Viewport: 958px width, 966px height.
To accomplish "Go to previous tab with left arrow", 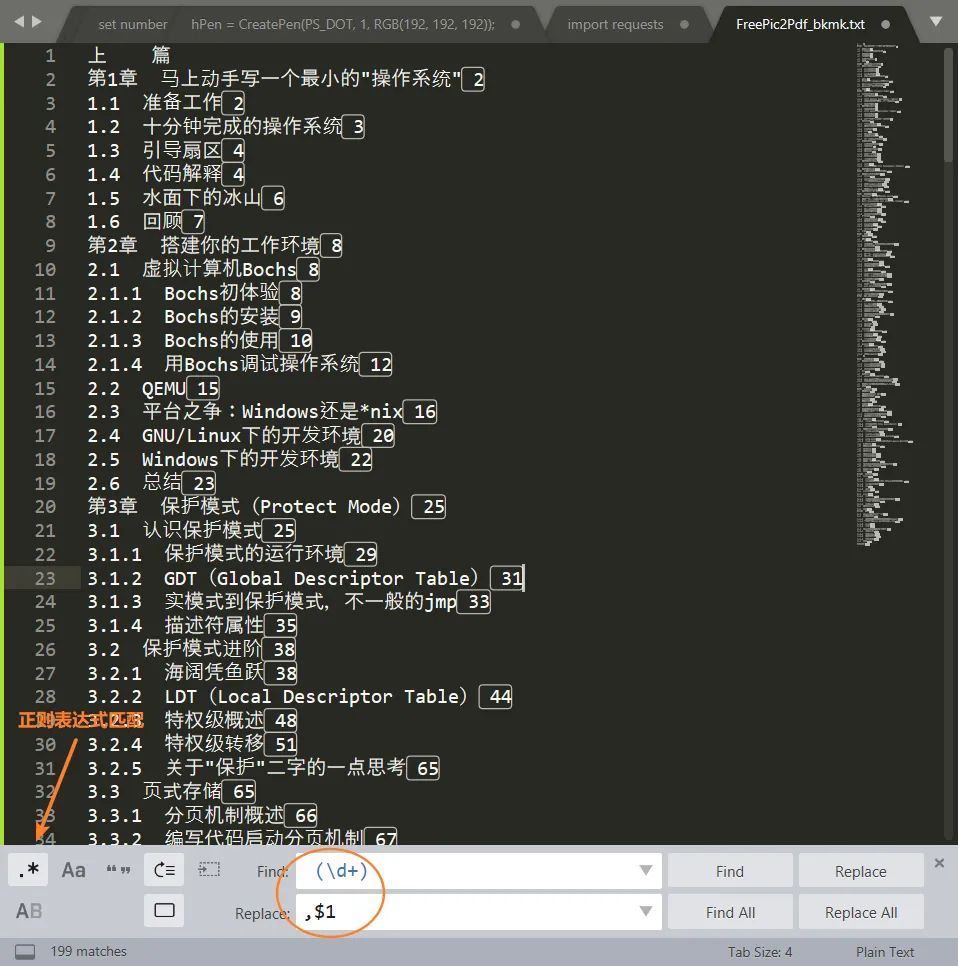I will (x=19, y=22).
